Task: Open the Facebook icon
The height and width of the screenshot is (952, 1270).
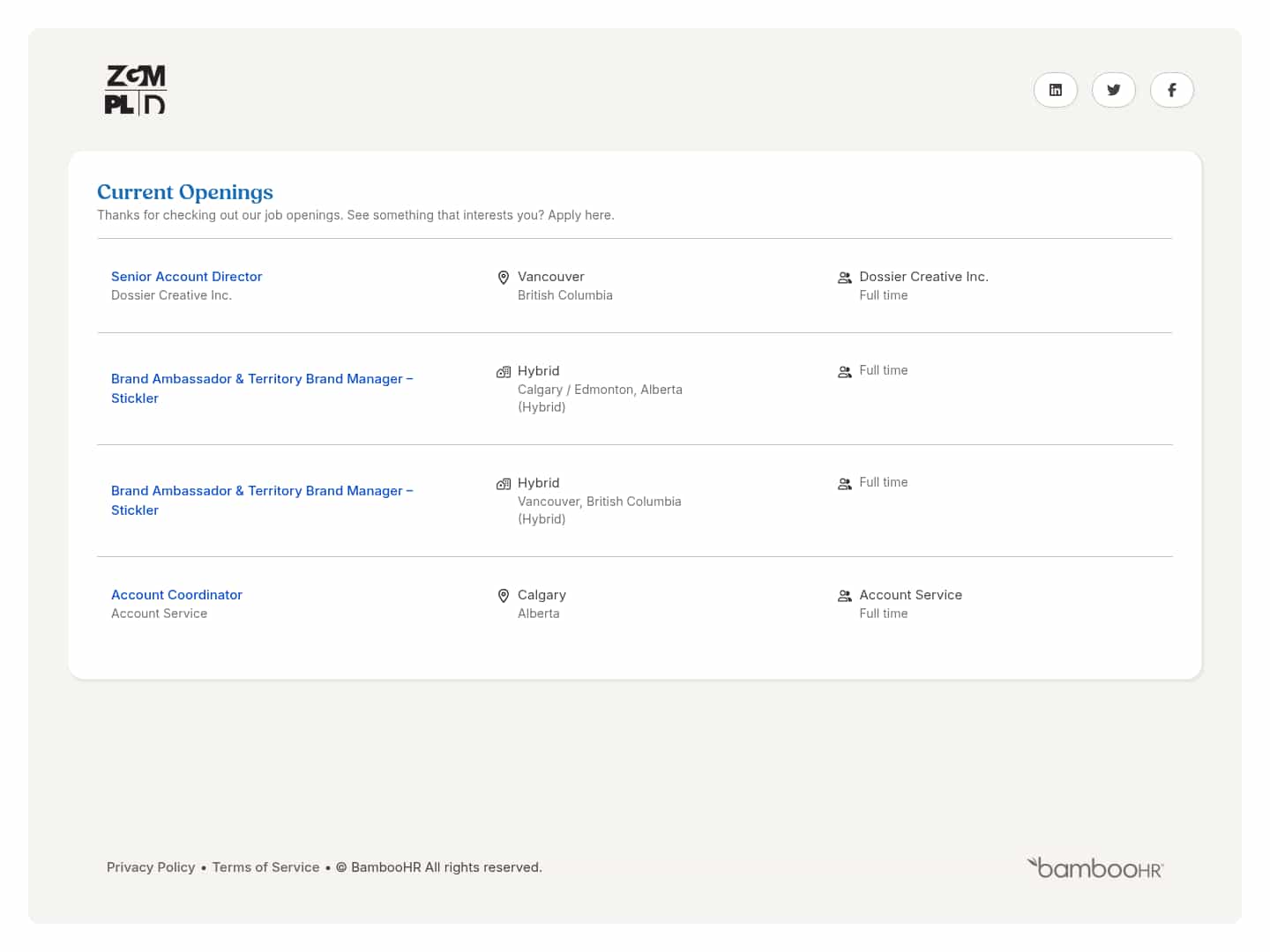Action: point(1172,90)
